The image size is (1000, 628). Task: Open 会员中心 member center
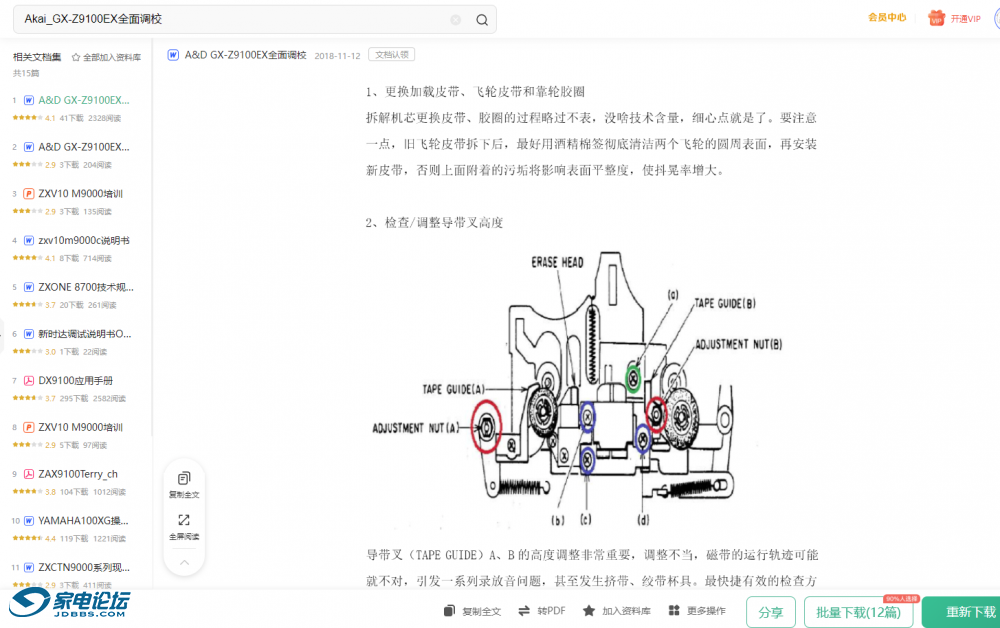pyautogui.click(x=886, y=18)
